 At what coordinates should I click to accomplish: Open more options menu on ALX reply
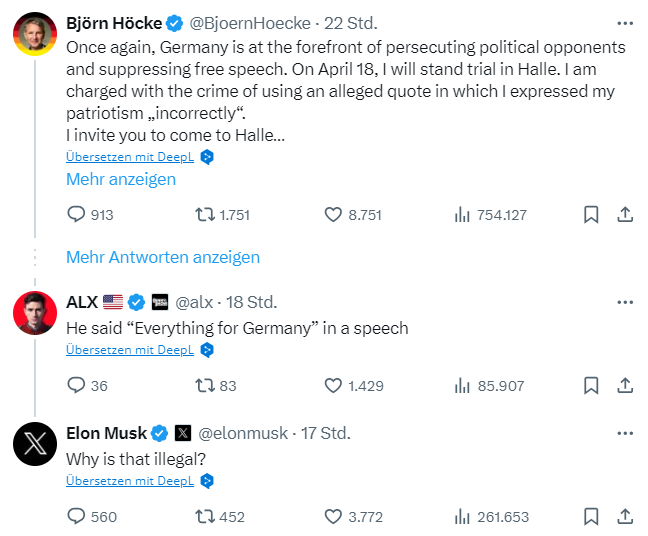(625, 302)
